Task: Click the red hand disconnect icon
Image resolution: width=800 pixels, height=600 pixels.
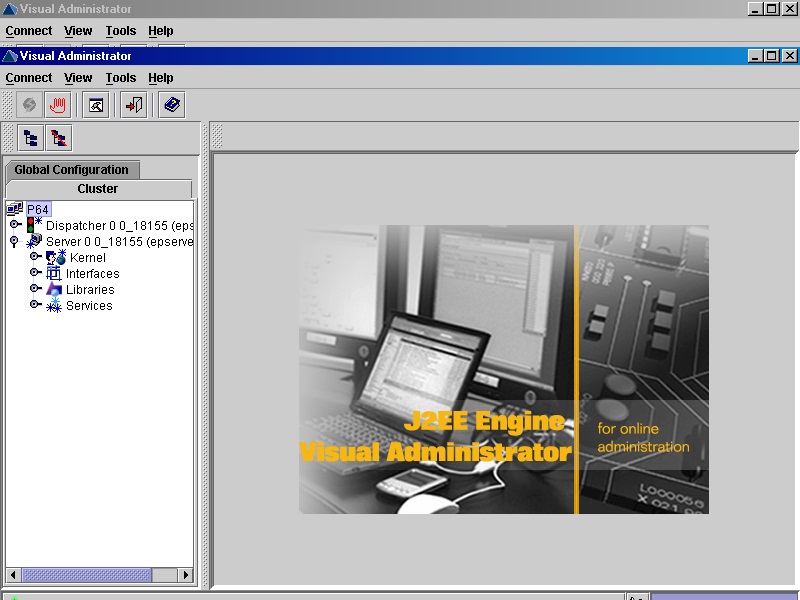Action: 58,105
